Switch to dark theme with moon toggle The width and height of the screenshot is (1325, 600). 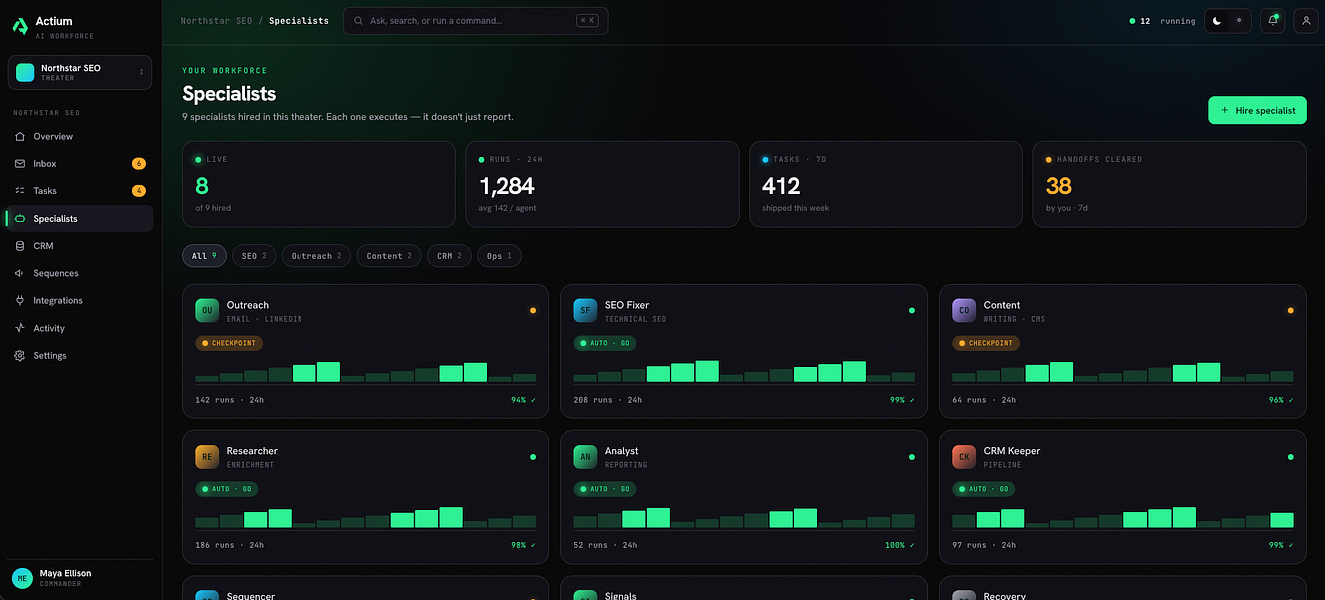click(x=1217, y=20)
